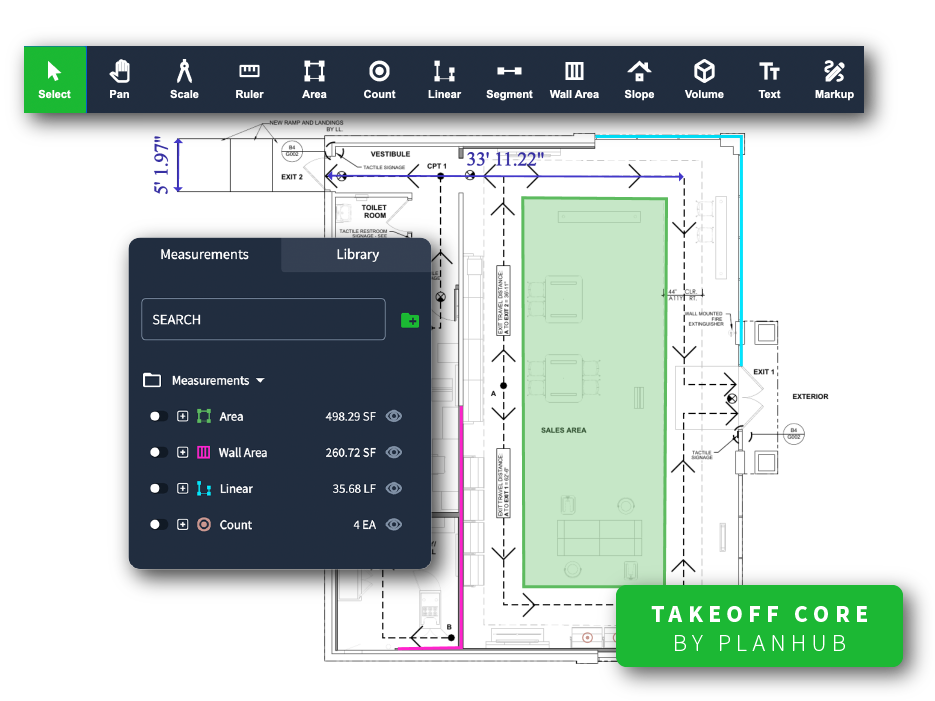Hide the Count measurement eye icon
Image resolution: width=935 pixels, height=701 pixels.
click(x=394, y=525)
